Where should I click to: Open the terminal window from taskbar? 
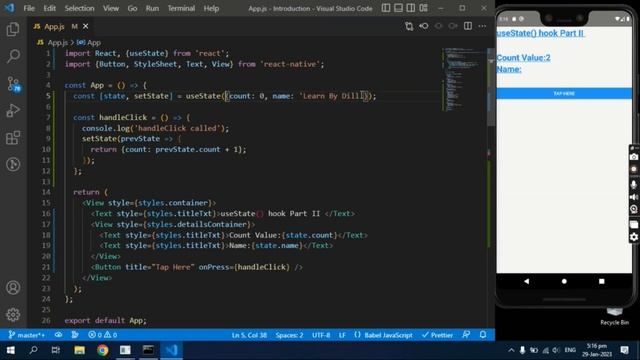(x=148, y=350)
